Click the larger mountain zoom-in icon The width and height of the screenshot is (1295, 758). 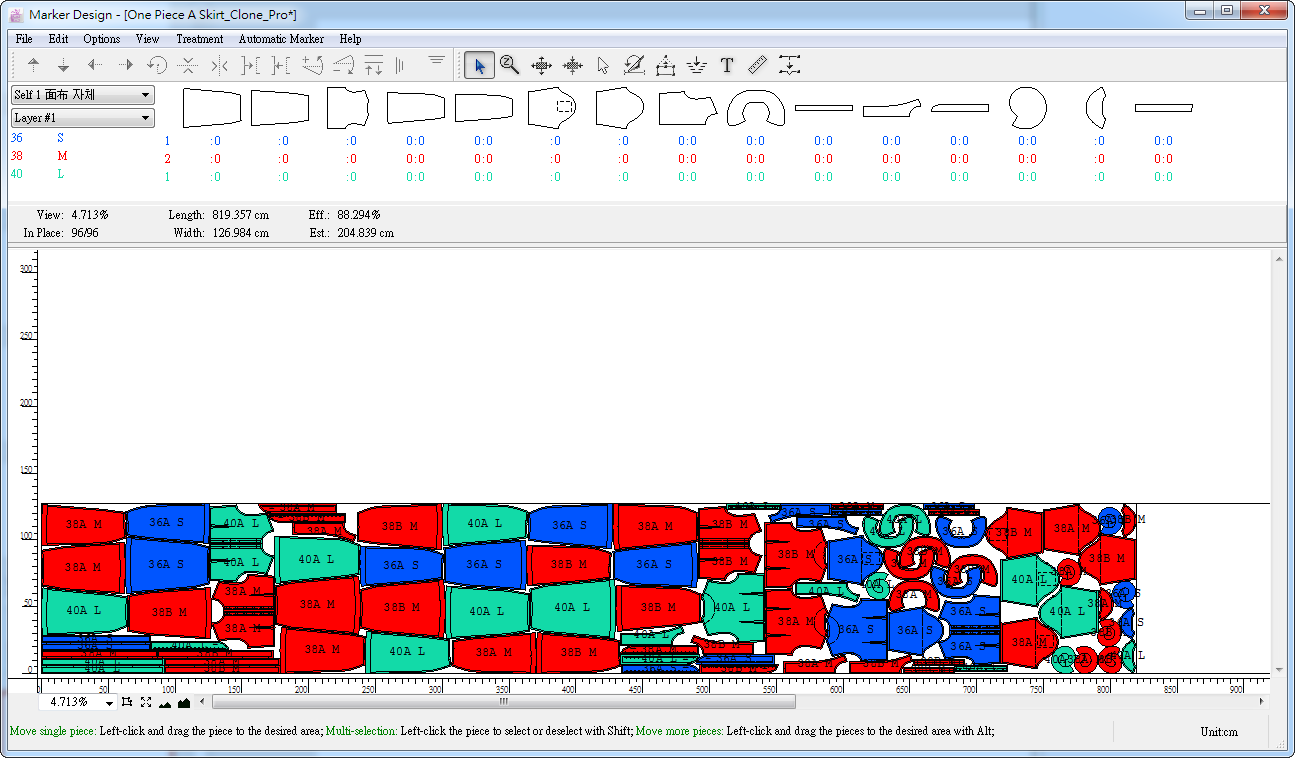pyautogui.click(x=184, y=702)
